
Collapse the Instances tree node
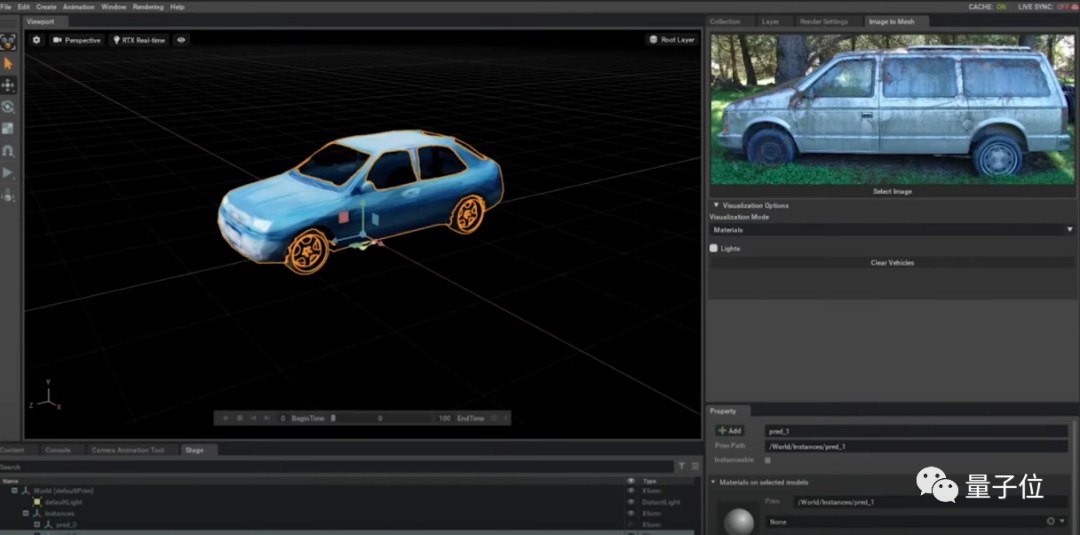click(25, 513)
